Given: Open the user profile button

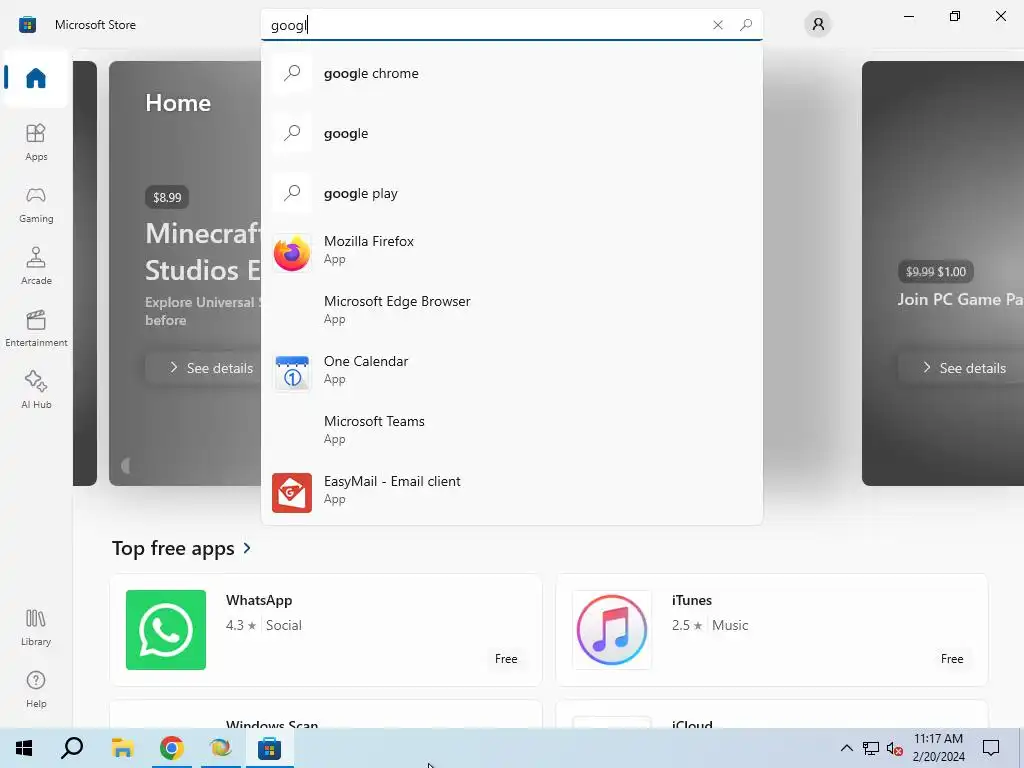Looking at the screenshot, I should point(818,25).
